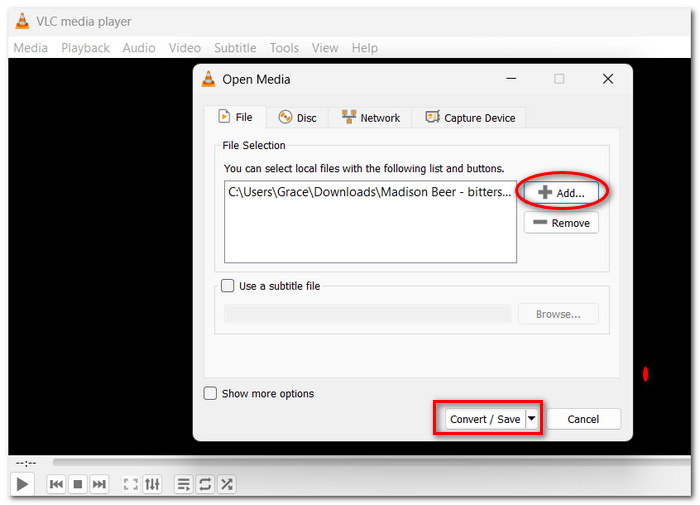Show the playlist panel icon
The width and height of the screenshot is (700, 505).
183,484
